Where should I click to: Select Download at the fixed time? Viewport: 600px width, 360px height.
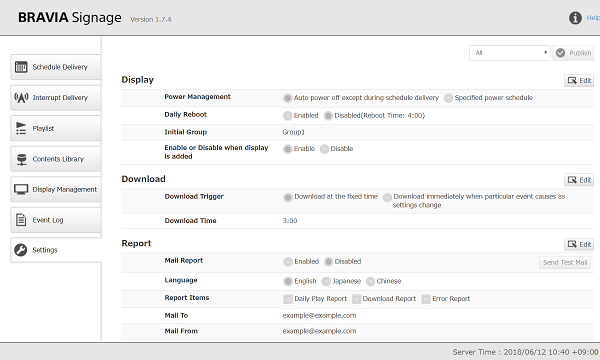tap(288, 197)
